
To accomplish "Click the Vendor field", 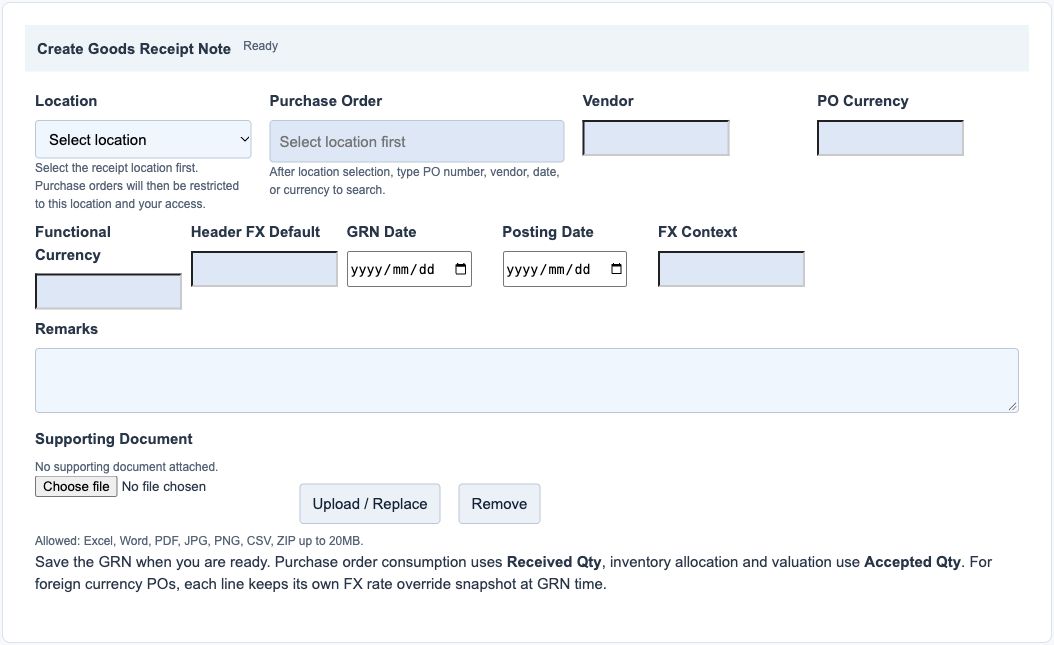I will (656, 138).
